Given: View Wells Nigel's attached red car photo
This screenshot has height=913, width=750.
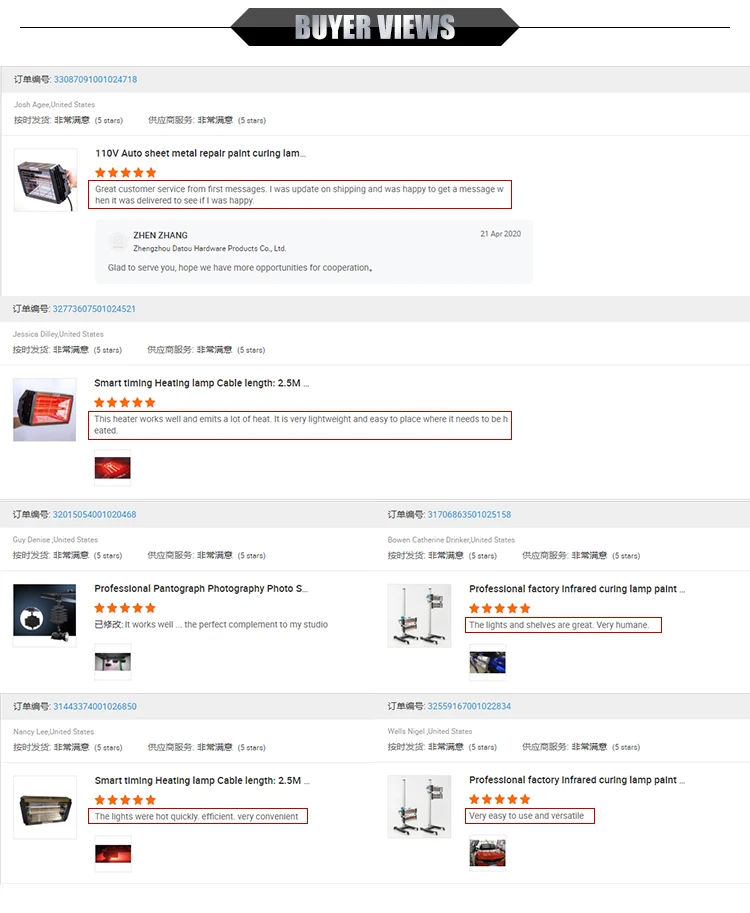Looking at the screenshot, I should (x=487, y=853).
